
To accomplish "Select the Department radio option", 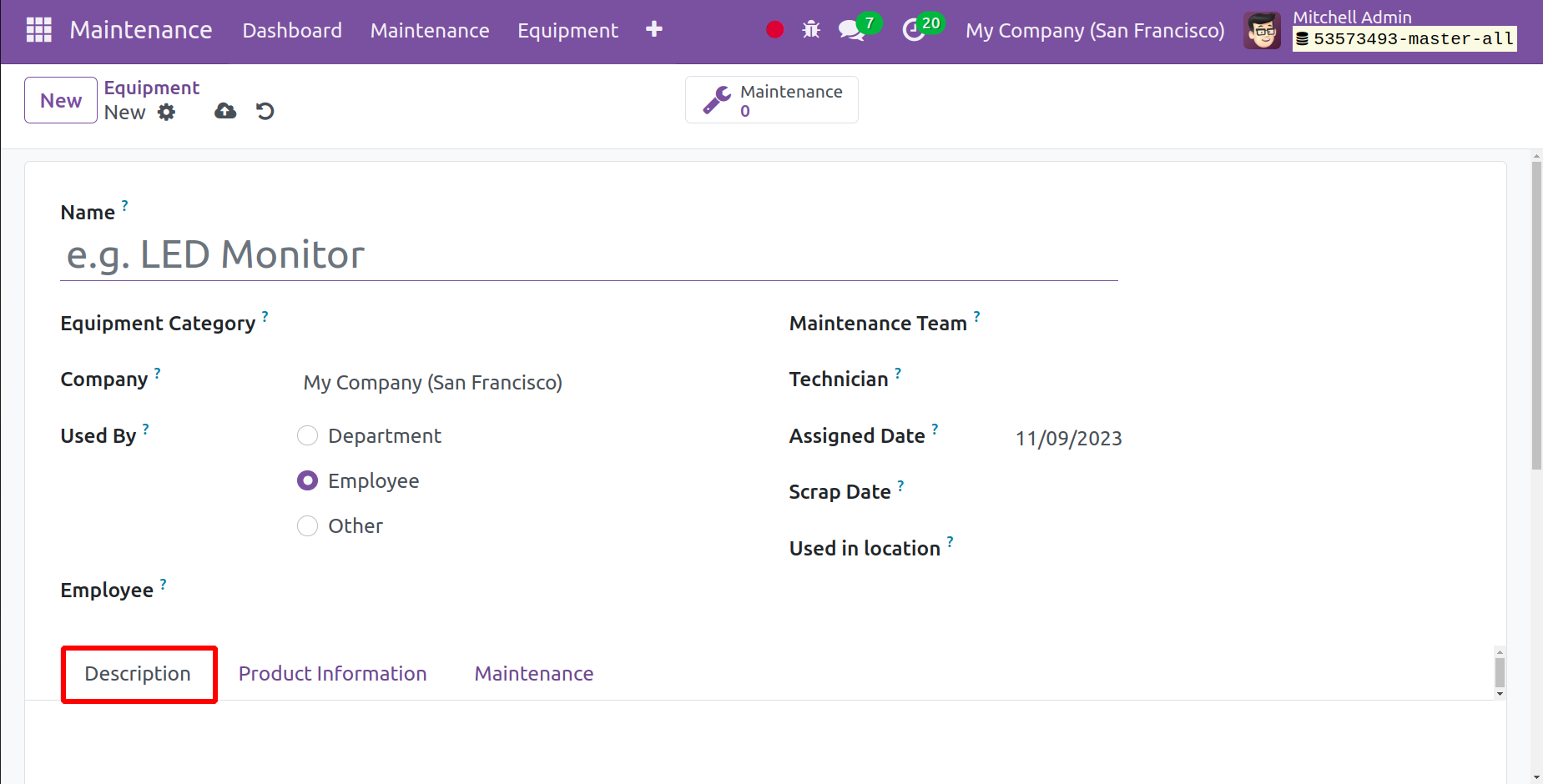I will [308, 435].
